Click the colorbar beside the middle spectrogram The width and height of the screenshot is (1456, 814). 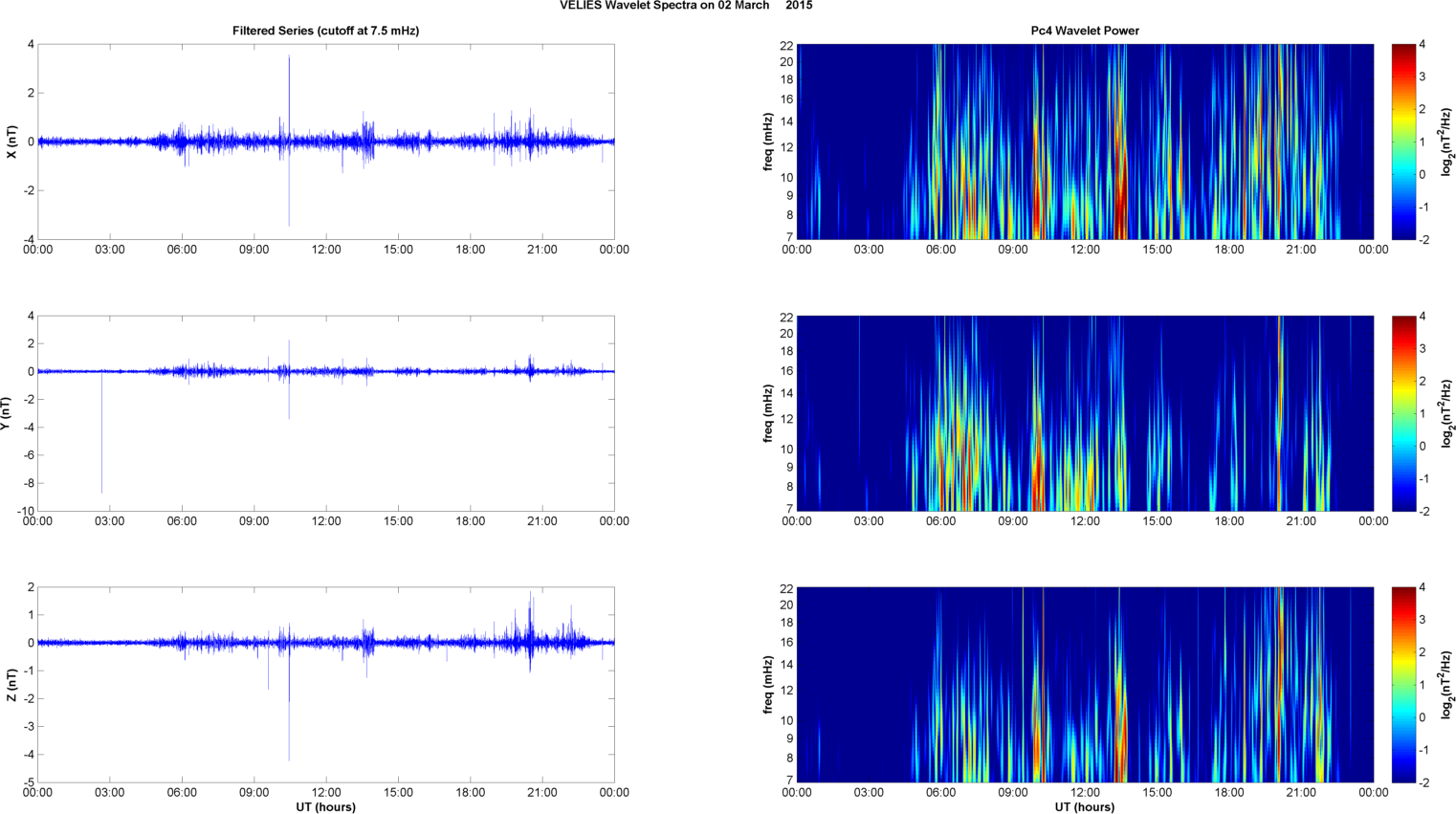pos(1403,413)
